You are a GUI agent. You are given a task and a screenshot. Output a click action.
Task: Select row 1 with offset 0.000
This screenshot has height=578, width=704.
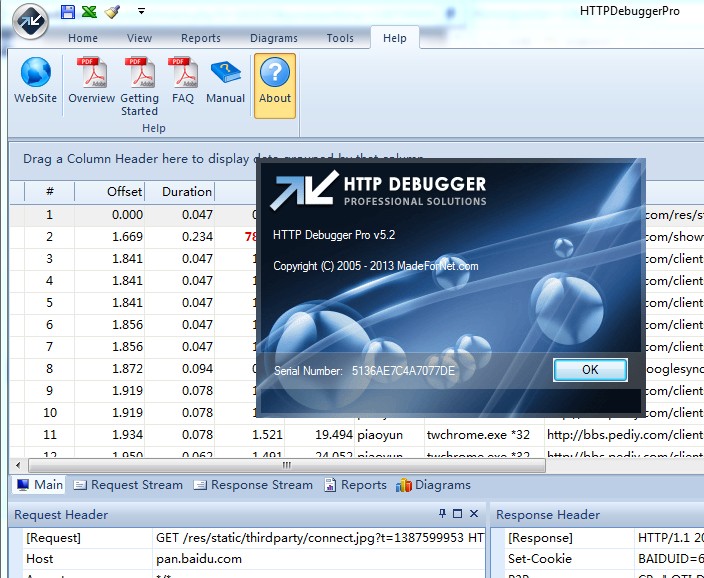(x=133, y=215)
